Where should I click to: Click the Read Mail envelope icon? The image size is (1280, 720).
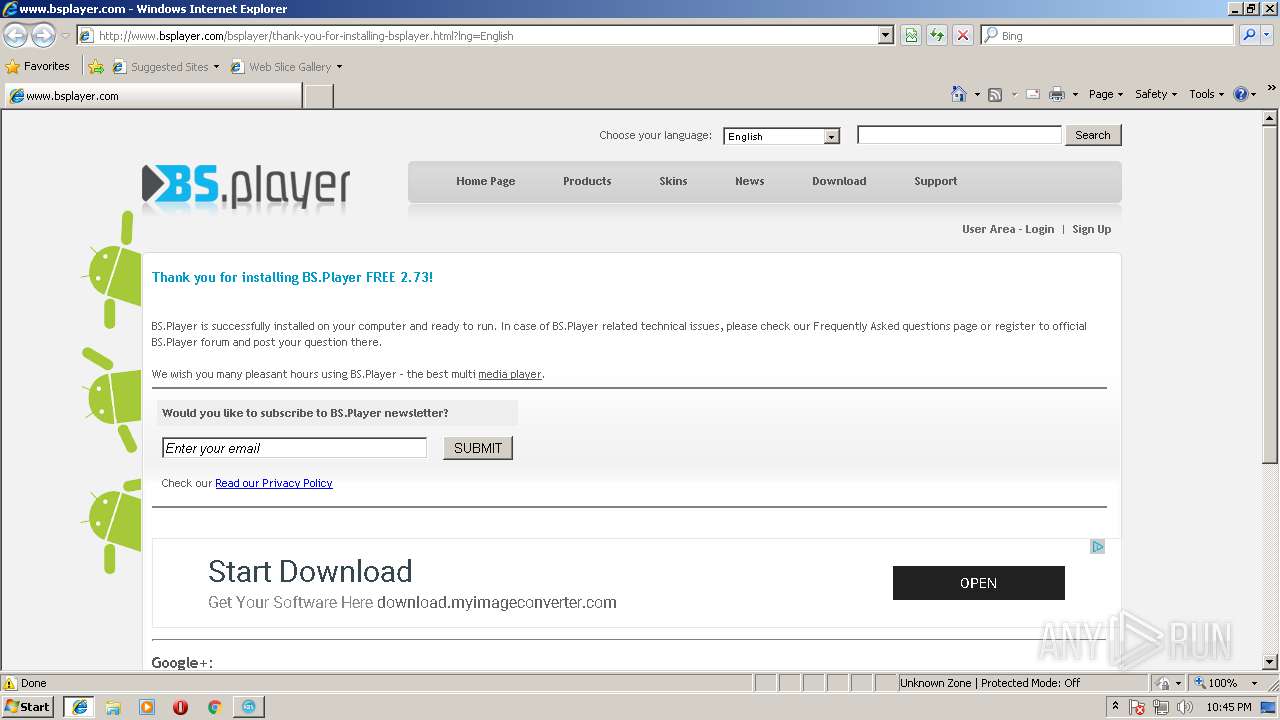tap(1033, 94)
